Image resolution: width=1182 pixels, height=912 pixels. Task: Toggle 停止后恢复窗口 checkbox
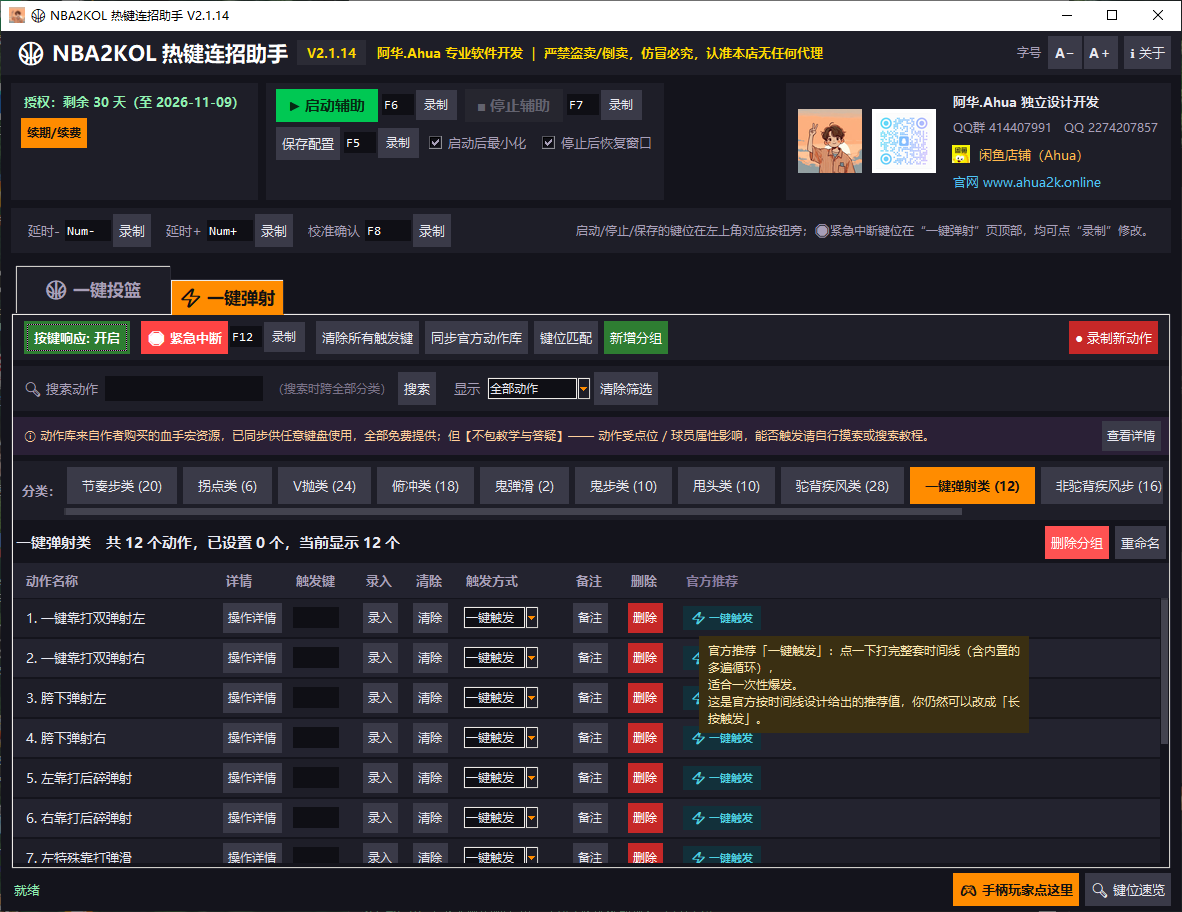(x=549, y=143)
